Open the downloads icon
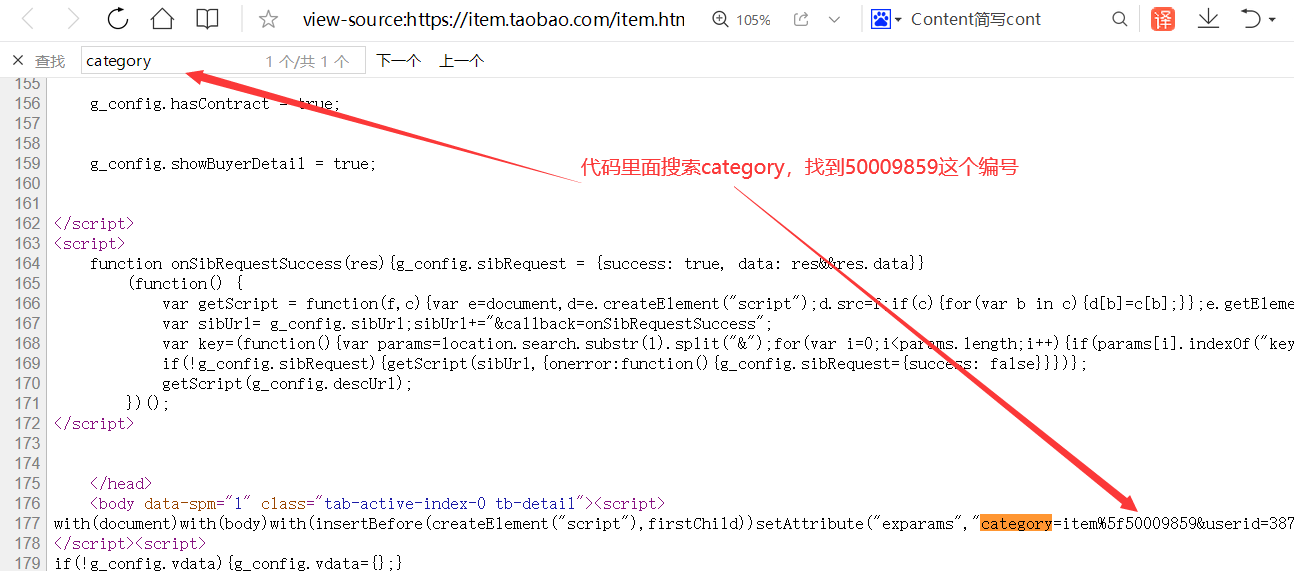Screen dimensions: 1294x571 pos(1208,19)
